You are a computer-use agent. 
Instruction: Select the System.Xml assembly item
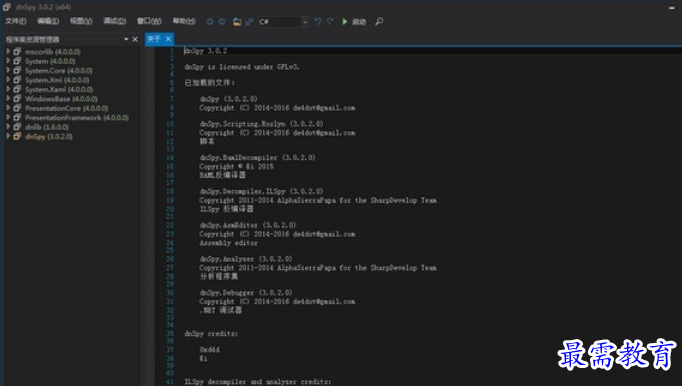click(57, 80)
